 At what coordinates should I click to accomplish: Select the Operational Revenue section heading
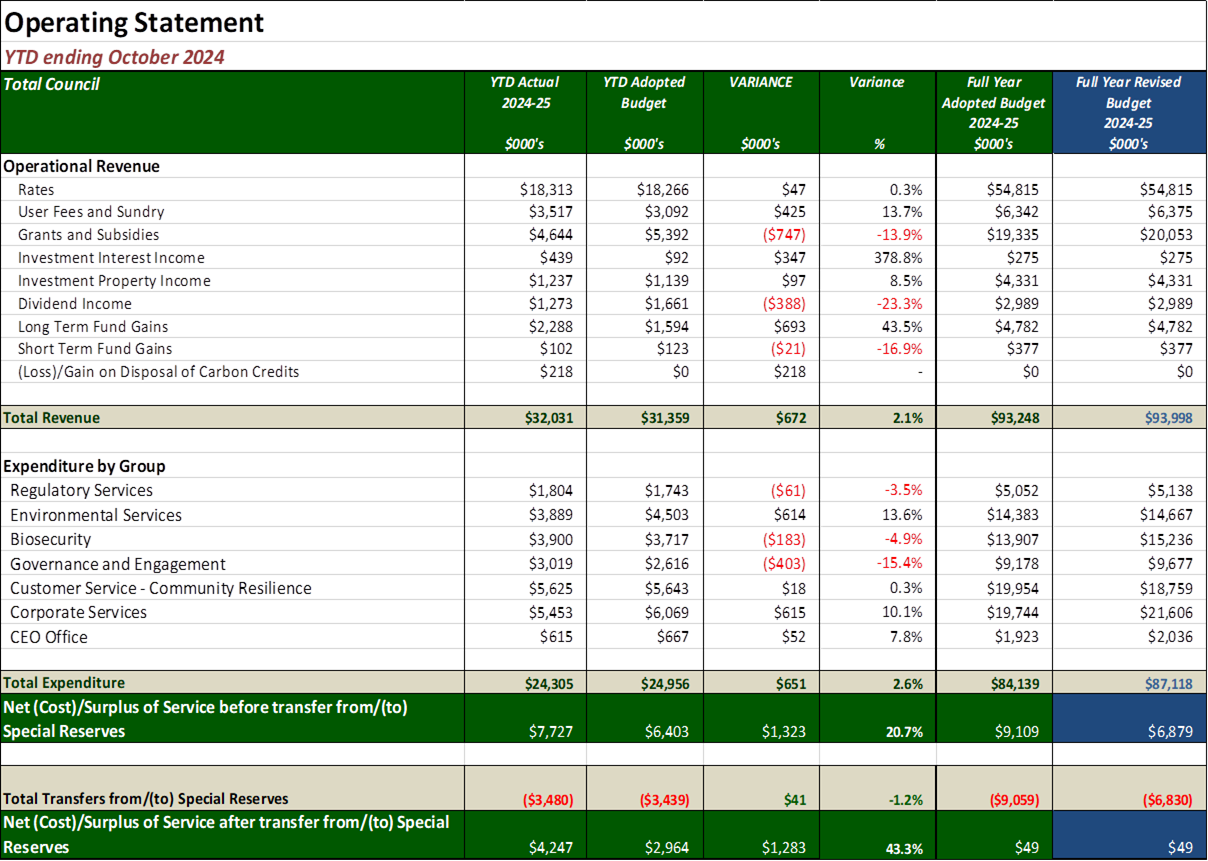click(x=82, y=166)
